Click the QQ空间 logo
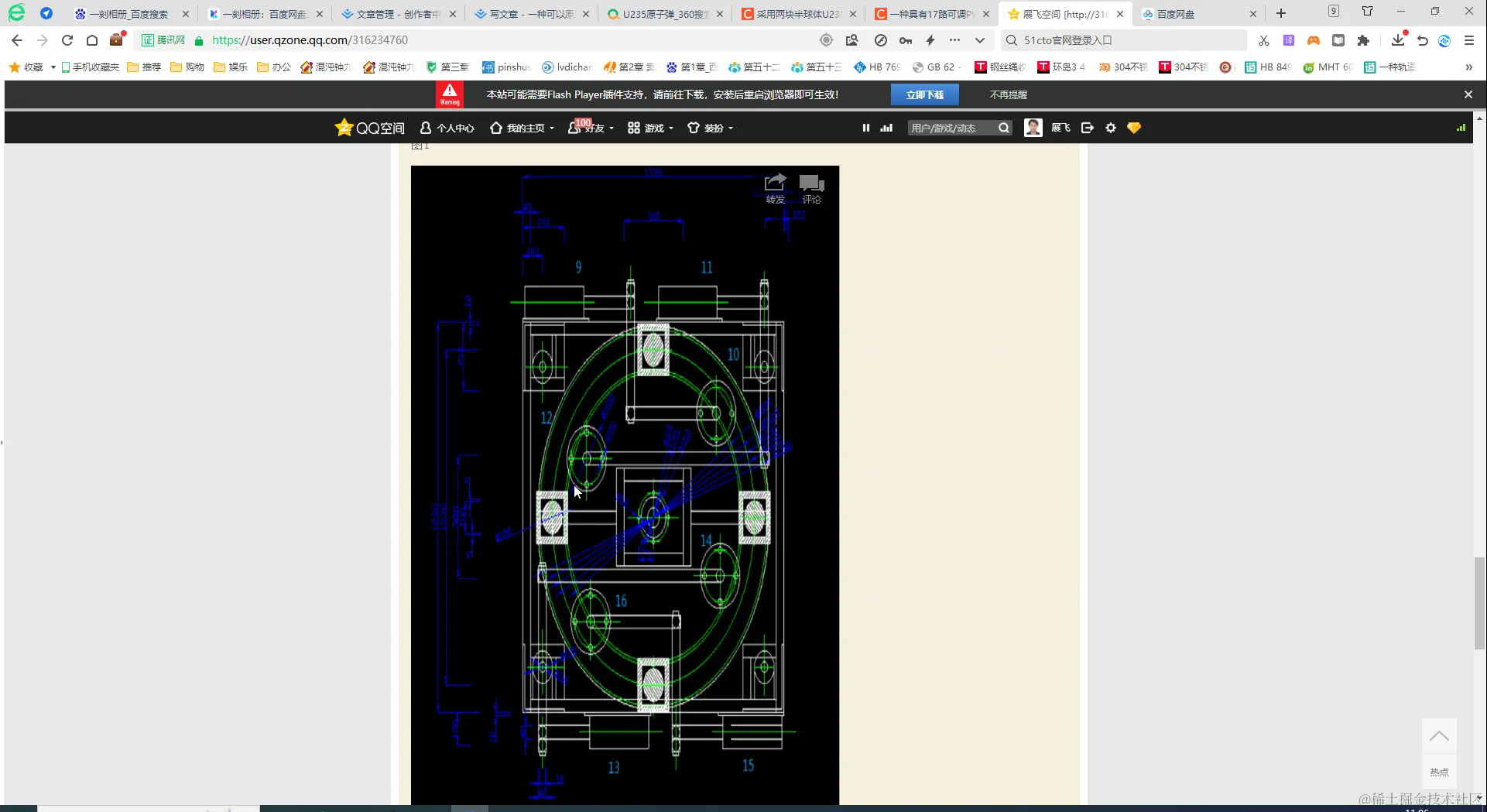This screenshot has height=812, width=1487. (369, 128)
